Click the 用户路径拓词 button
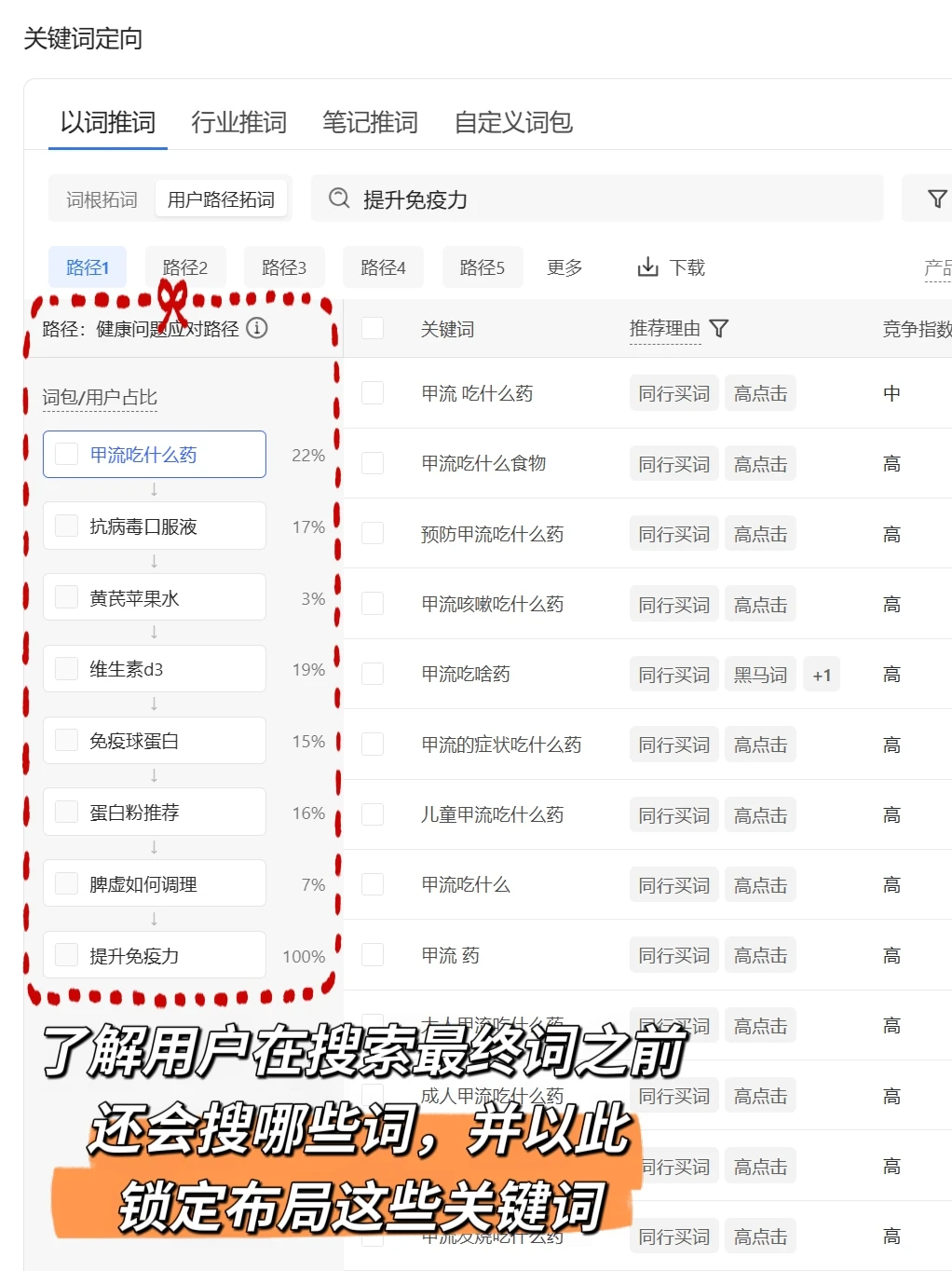 pos(222,198)
